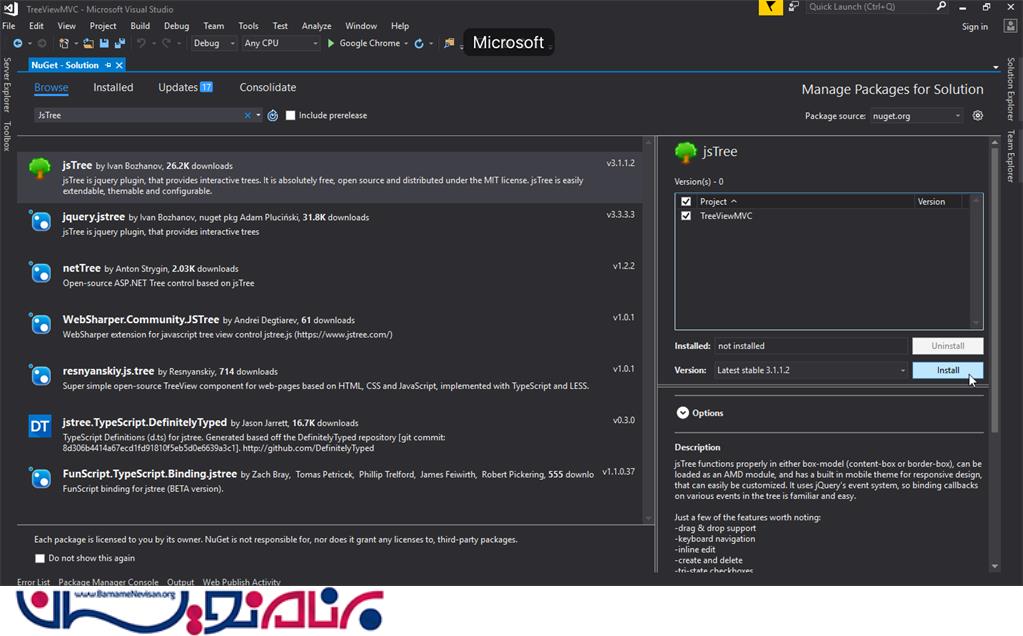The height and width of the screenshot is (636, 1023).
Task: Click the netTree package icon
Action: (x=40, y=272)
